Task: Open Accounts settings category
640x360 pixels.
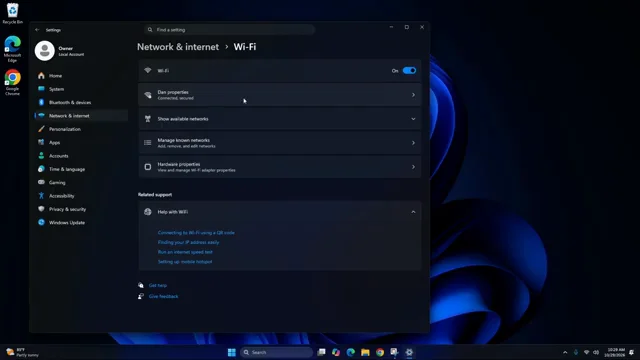Action: 81,156
